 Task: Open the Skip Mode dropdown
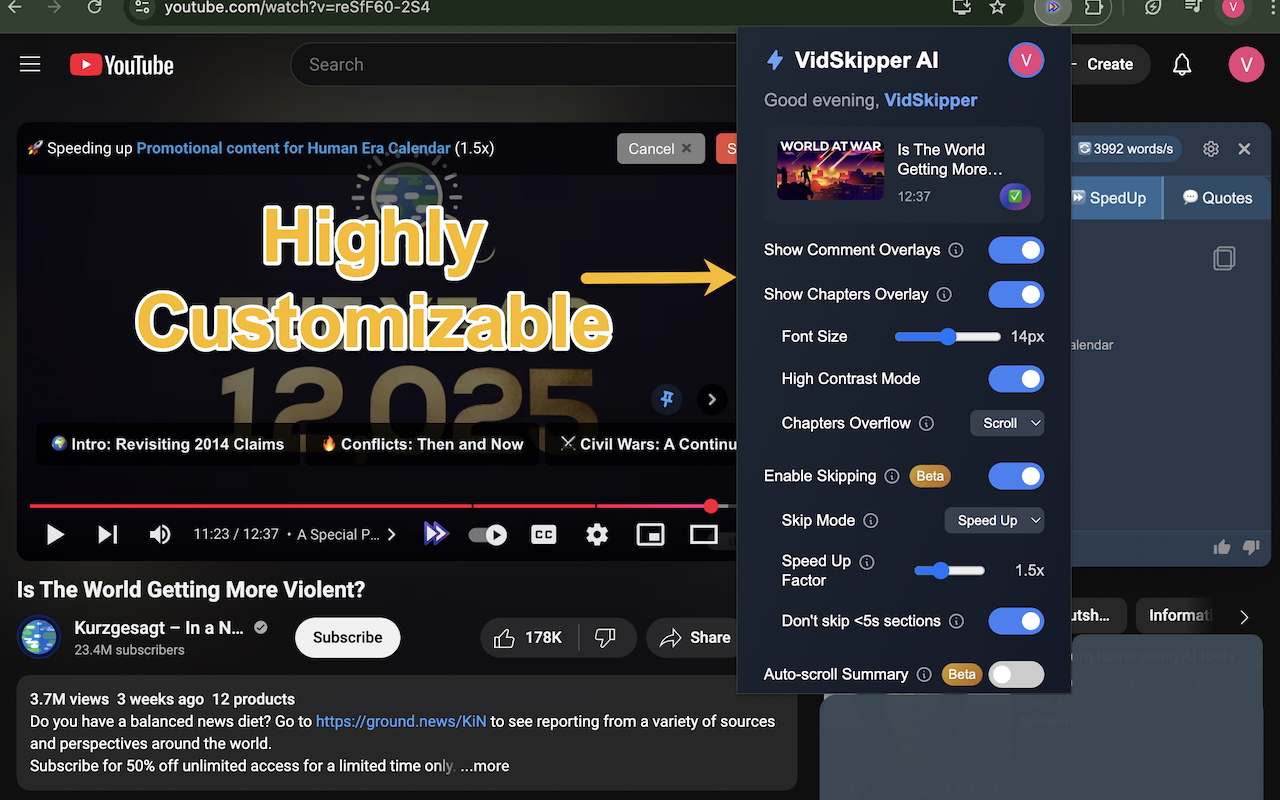coord(994,520)
